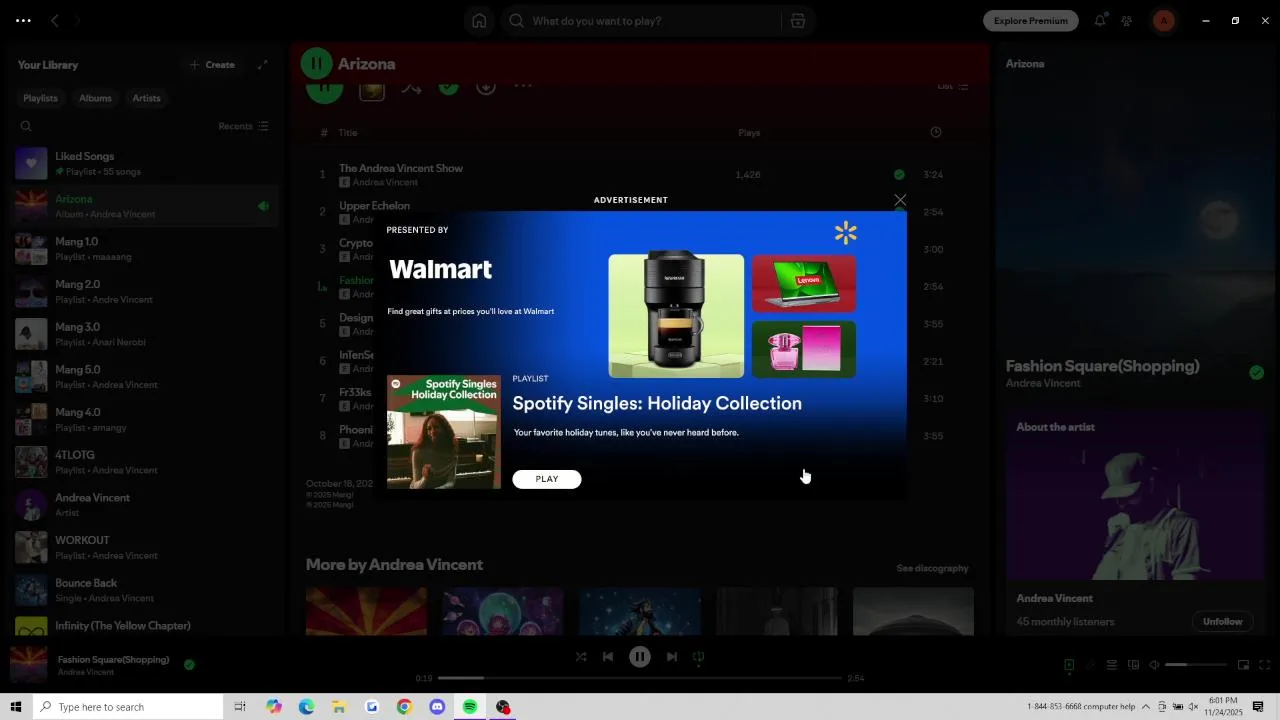The height and width of the screenshot is (720, 1280).
Task: Click the pink perfume ad image
Action: [x=804, y=349]
